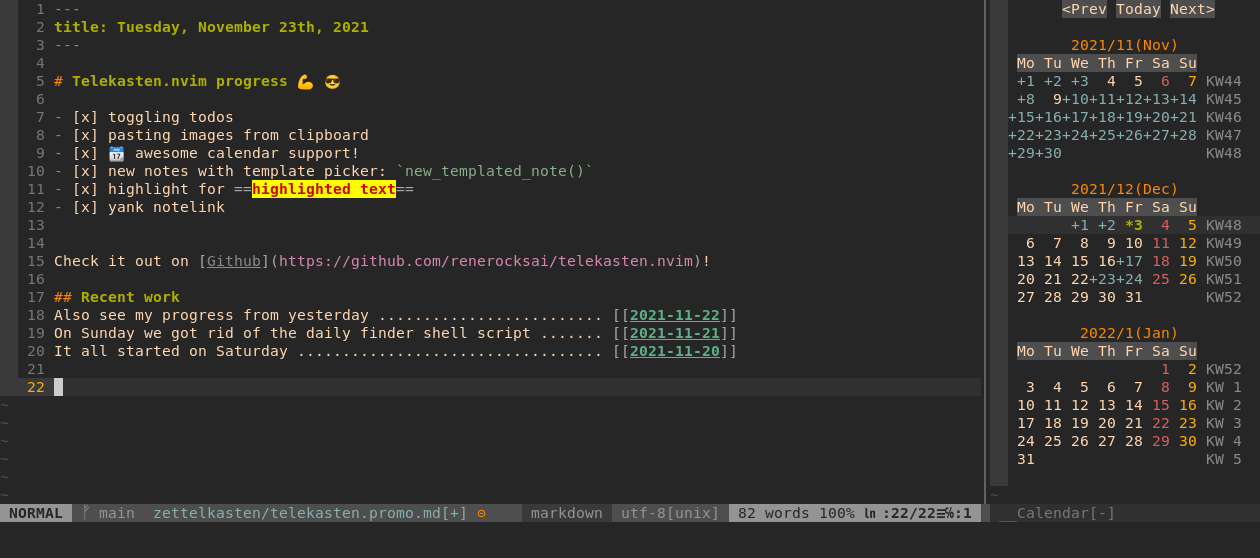Screen dimensions: 1260x558
Task: Click the flexed bicep emoji in heading
Action: coord(305,81)
